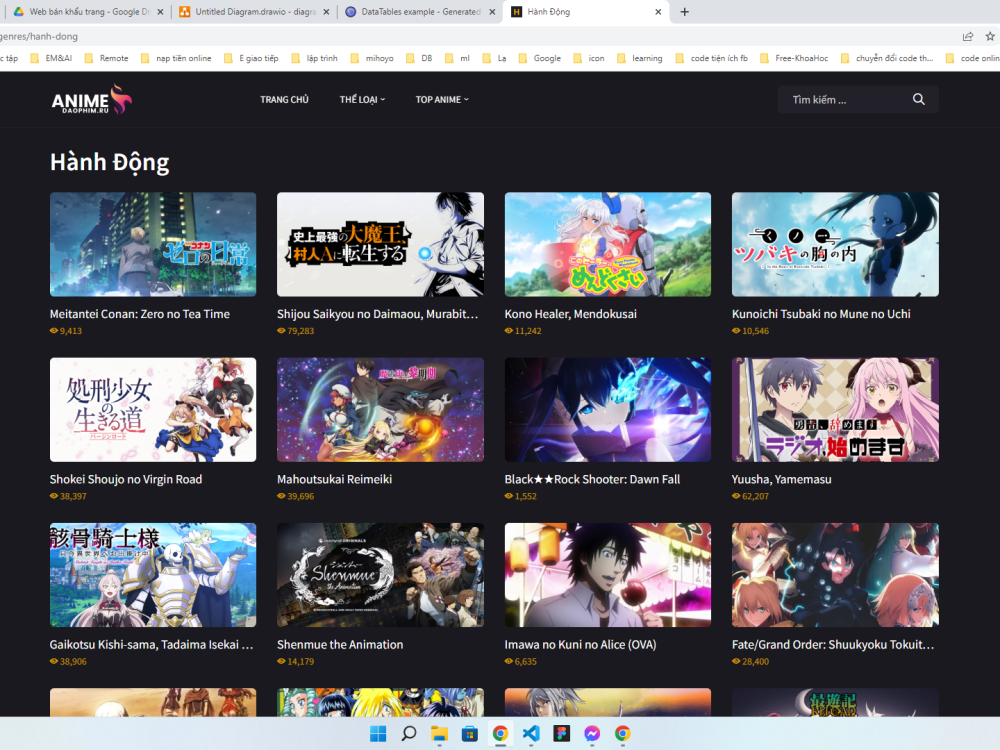Screen dimensions: 1000x750
Task: Open Fate/Grand Order: Shuukyoku thumbnail
Action: (835, 575)
